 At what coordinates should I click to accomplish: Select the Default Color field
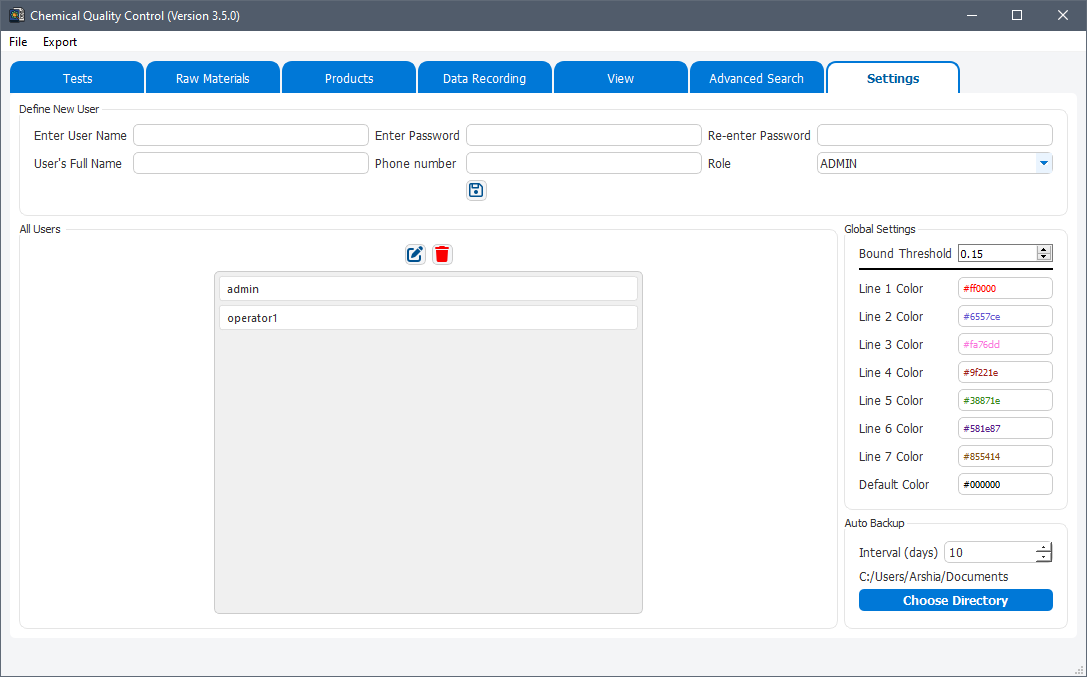coord(1004,484)
